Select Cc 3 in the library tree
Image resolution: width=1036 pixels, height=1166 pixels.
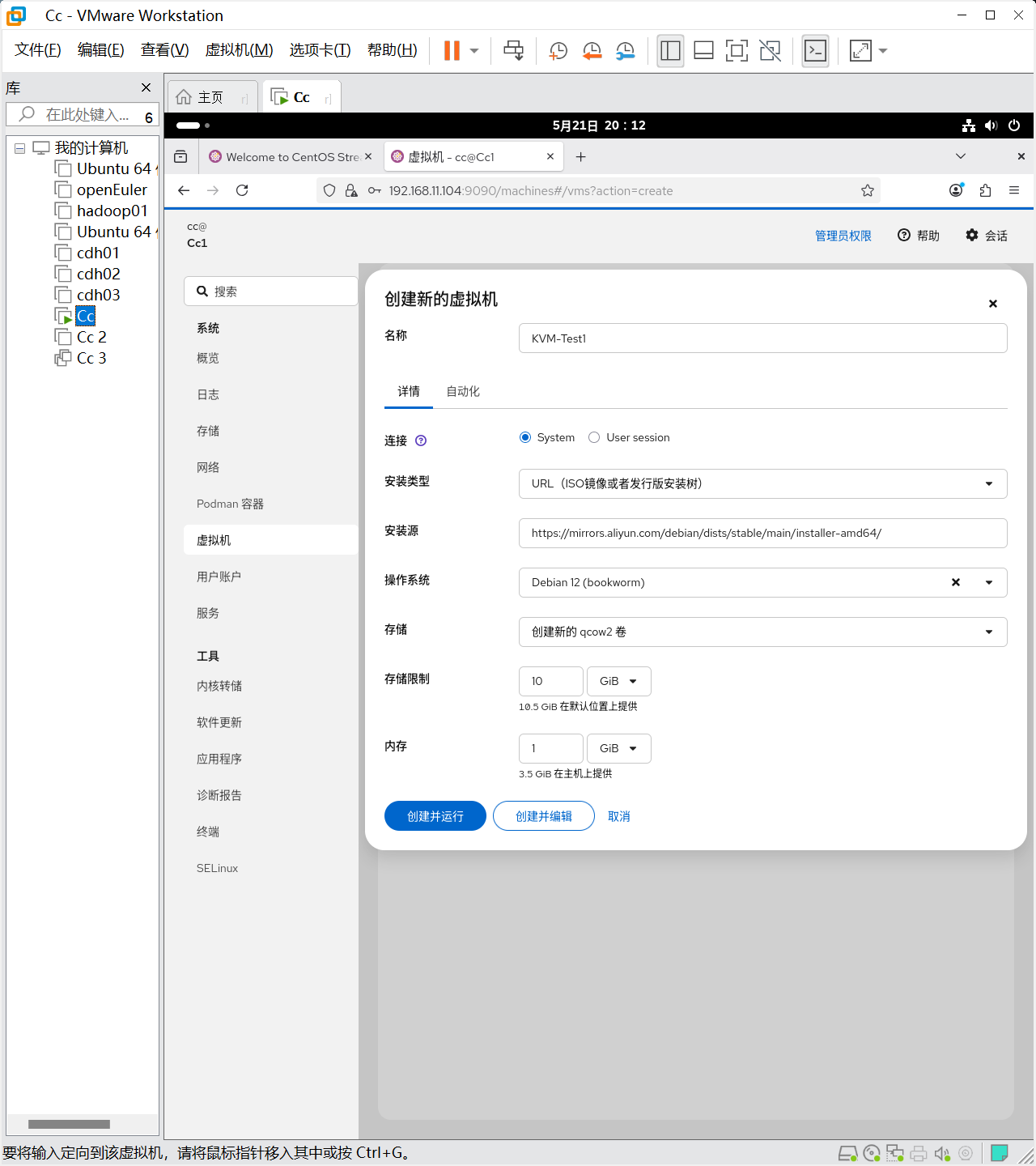tap(91, 358)
